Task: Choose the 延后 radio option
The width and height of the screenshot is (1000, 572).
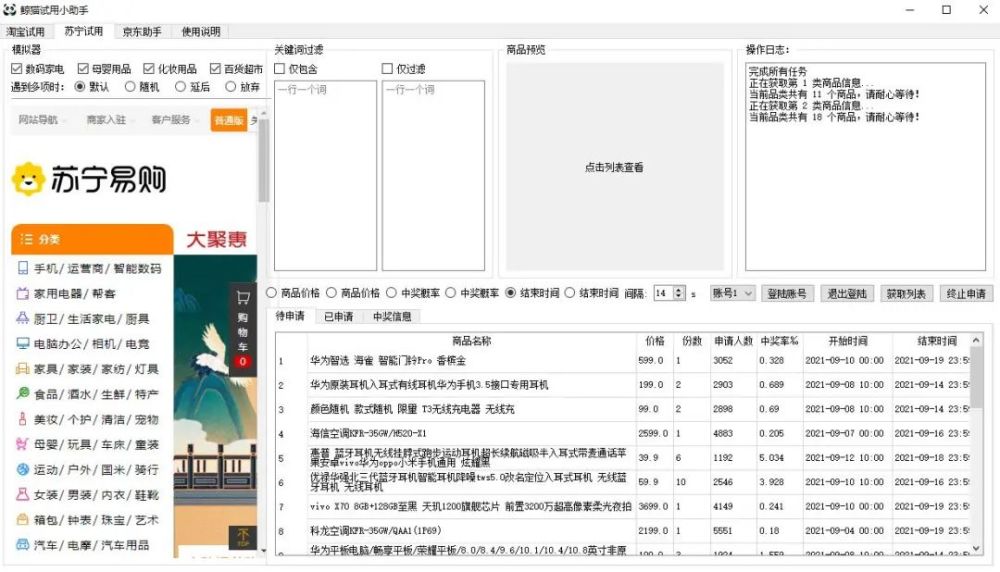Action: 180,86
